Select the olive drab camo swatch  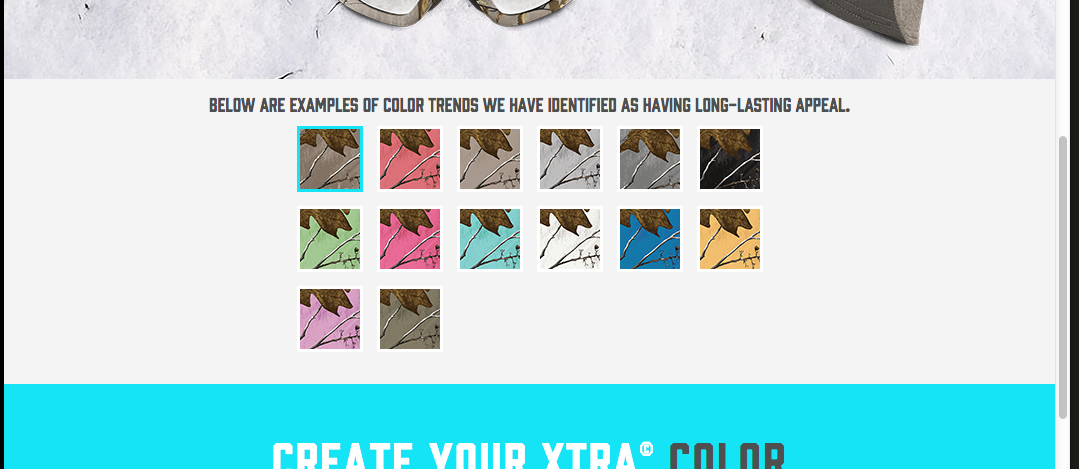[x=410, y=318]
